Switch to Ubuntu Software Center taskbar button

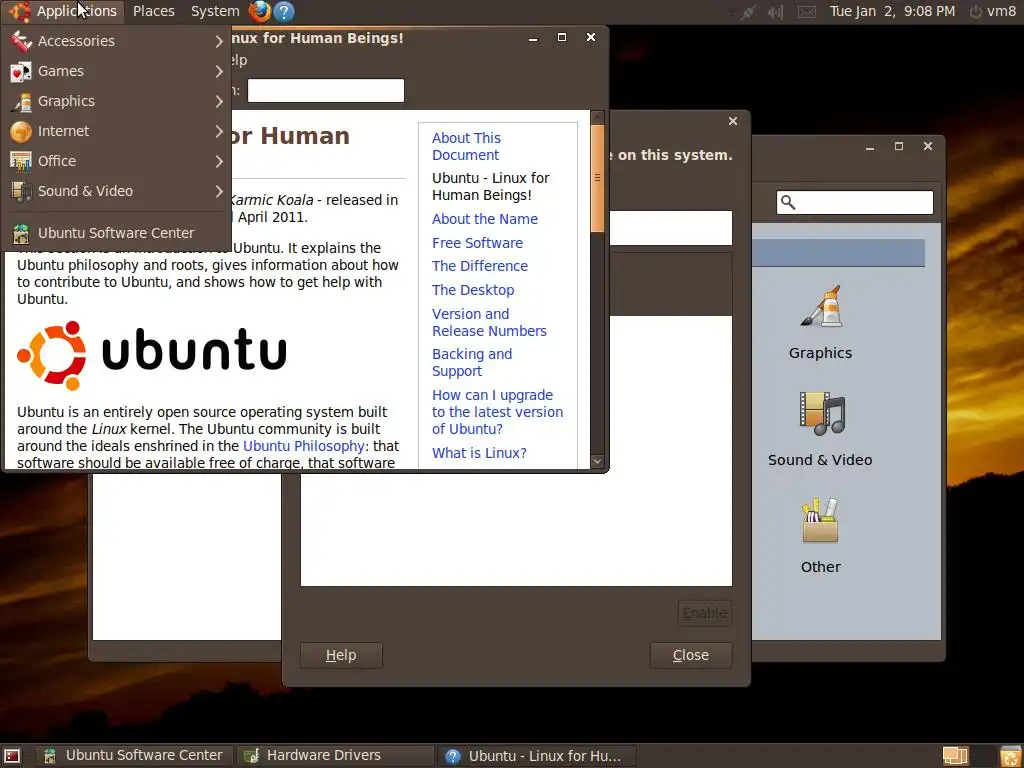[x=134, y=756]
